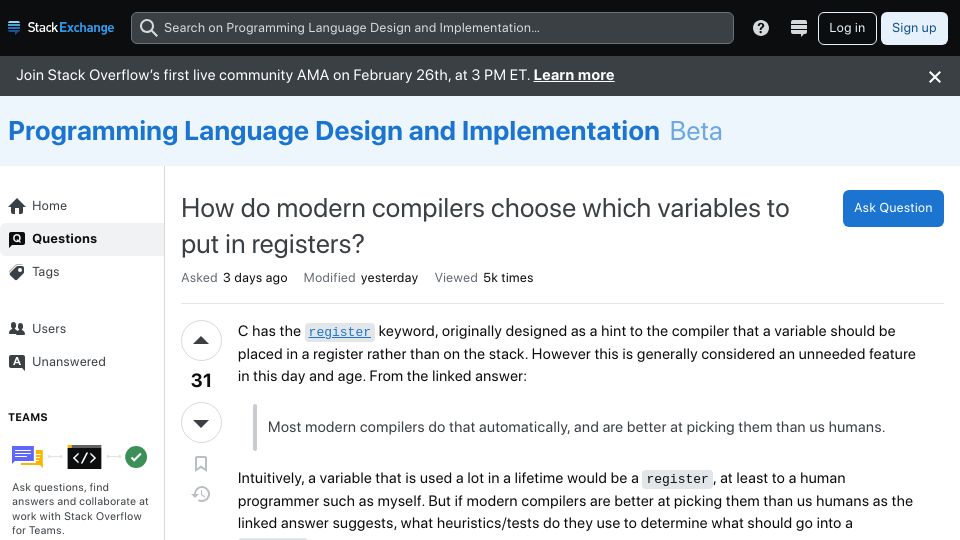Viewport: 960px width, 540px height.
Task: Click the search magnifier icon
Action: [148, 28]
